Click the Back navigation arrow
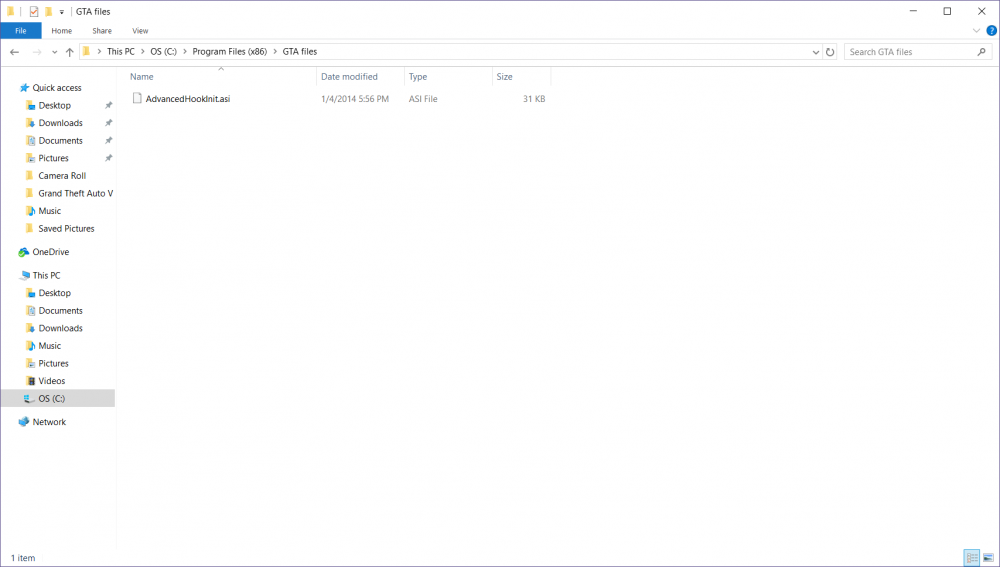The width and height of the screenshot is (1000, 567). 15,52
